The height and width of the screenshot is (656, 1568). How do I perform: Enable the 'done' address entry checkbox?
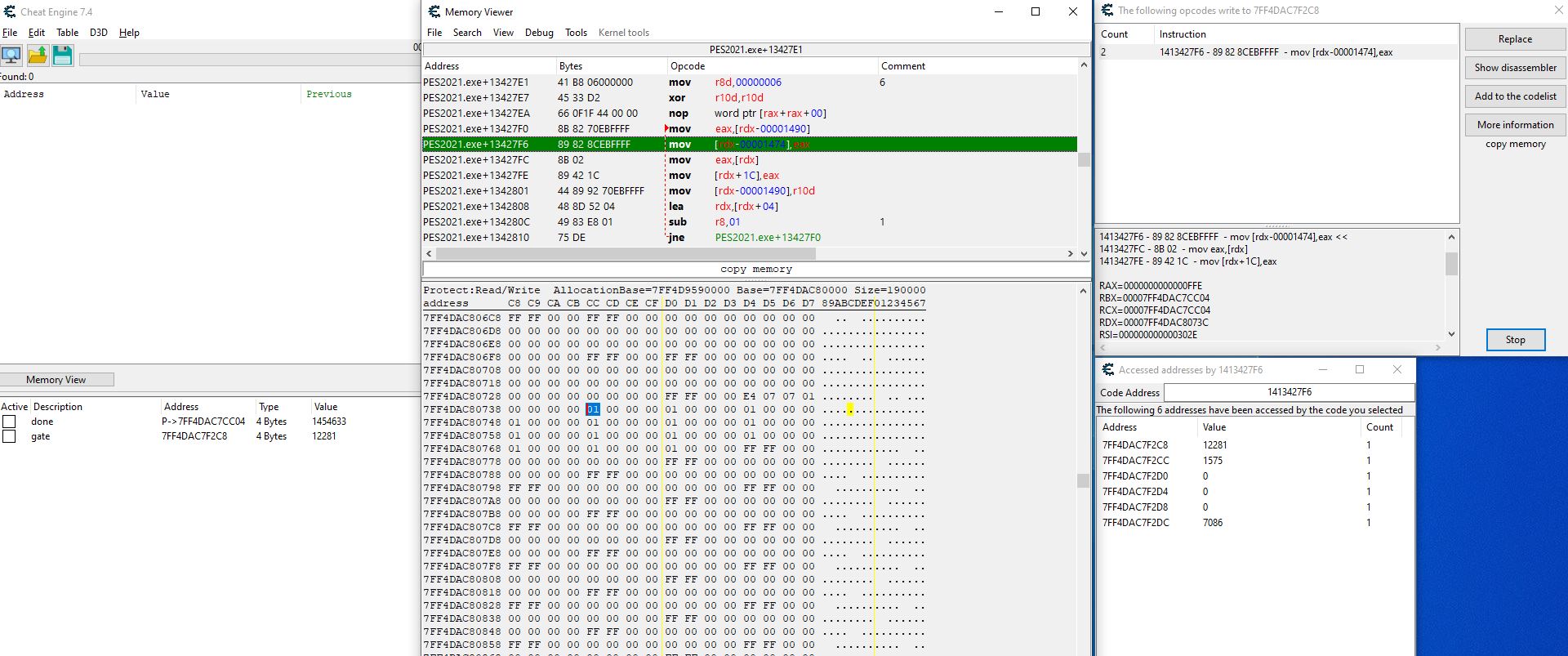point(10,422)
